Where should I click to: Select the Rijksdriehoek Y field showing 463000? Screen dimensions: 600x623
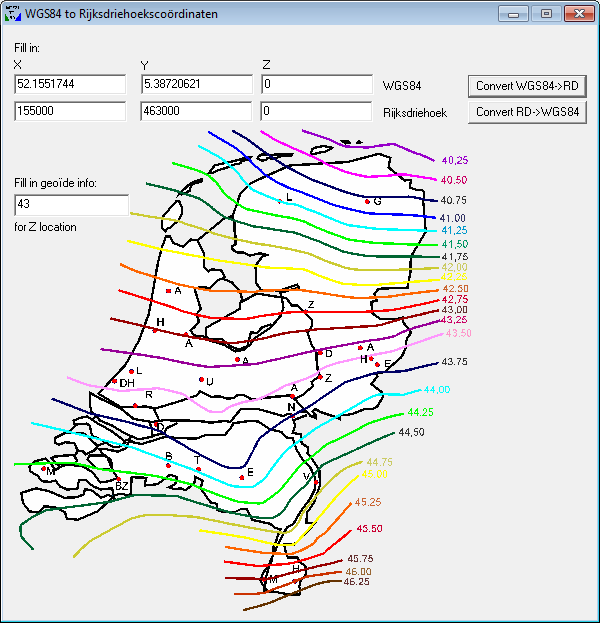[196, 111]
